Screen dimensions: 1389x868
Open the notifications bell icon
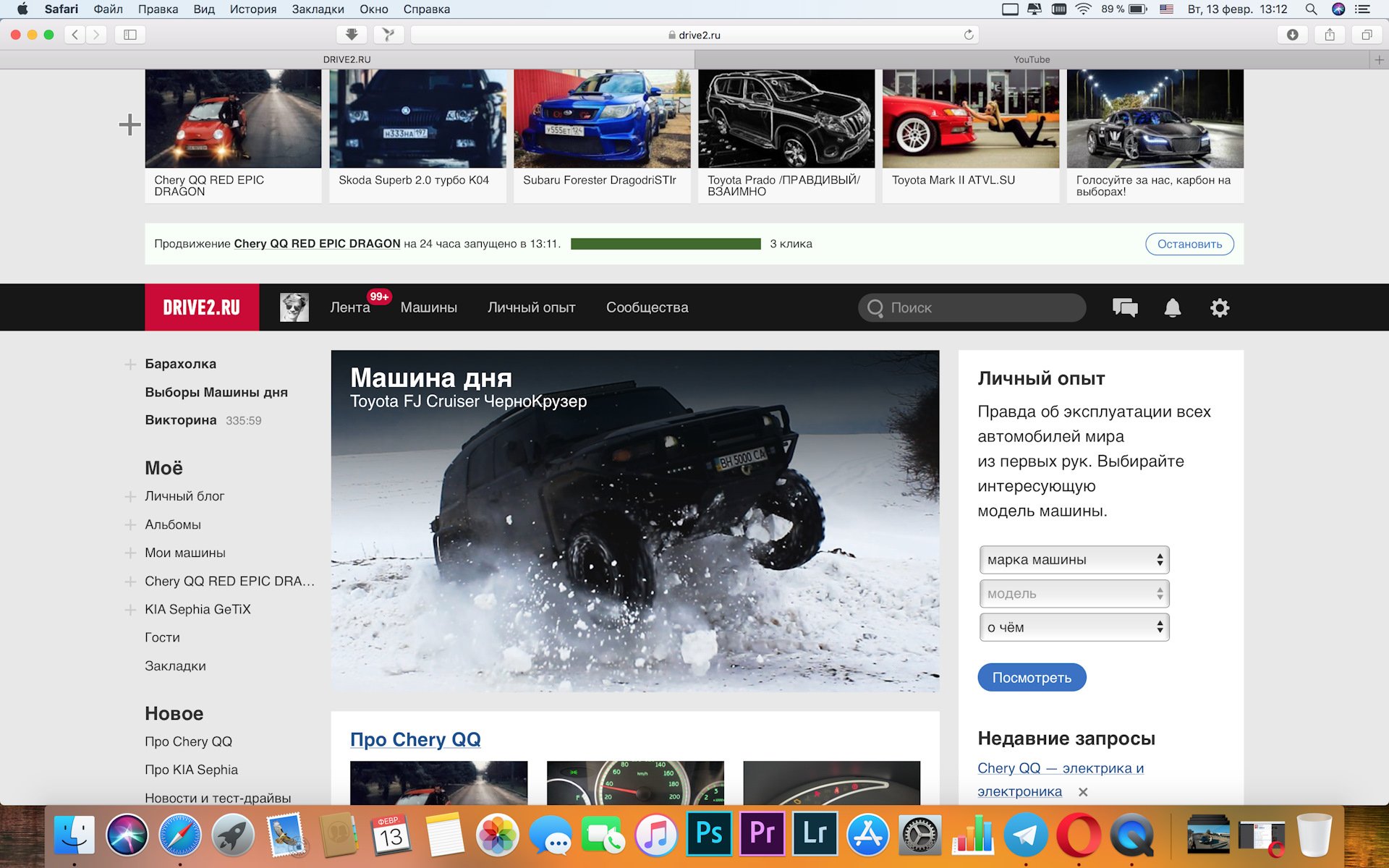point(1172,307)
